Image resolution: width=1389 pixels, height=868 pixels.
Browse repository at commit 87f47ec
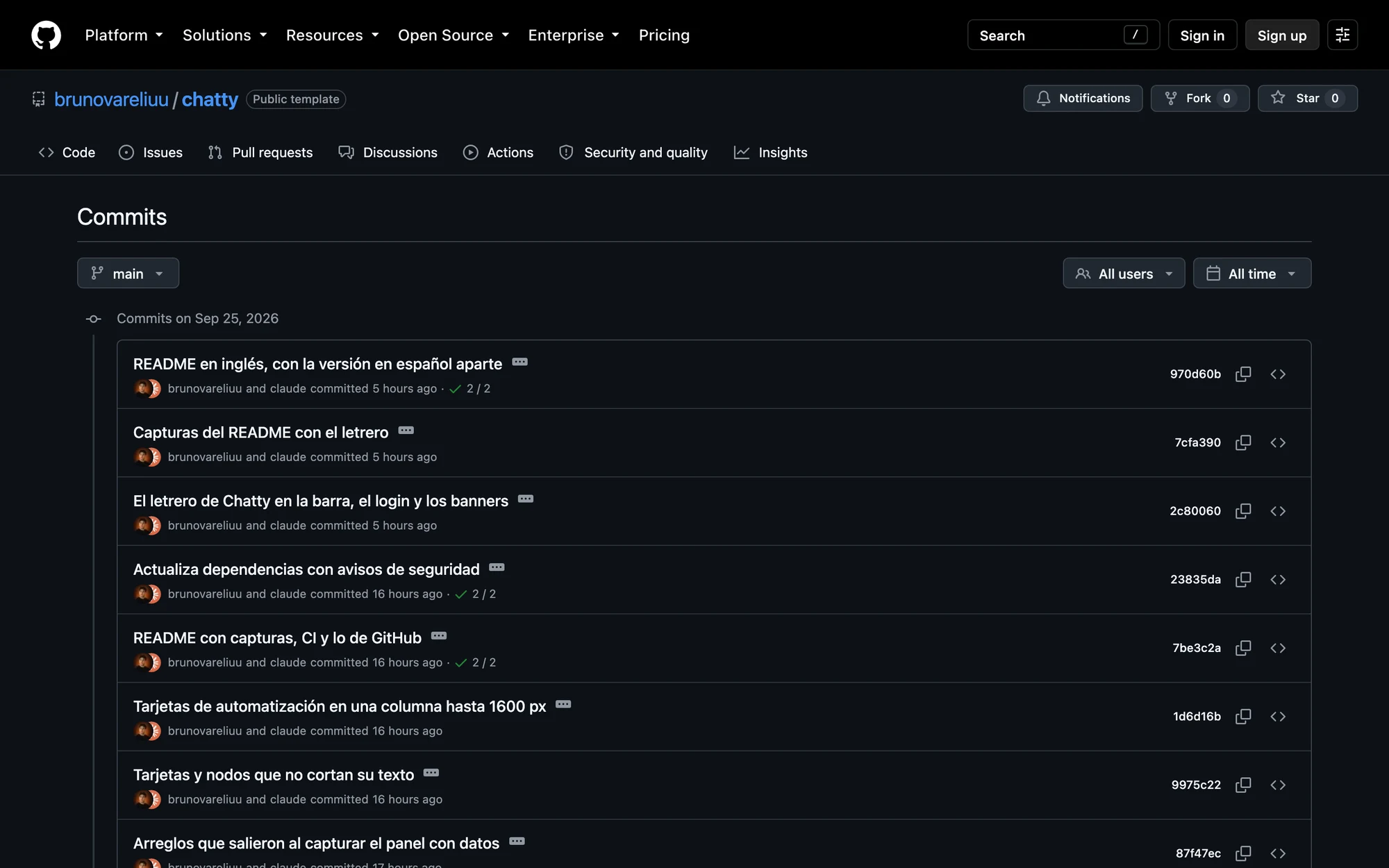[x=1278, y=853]
